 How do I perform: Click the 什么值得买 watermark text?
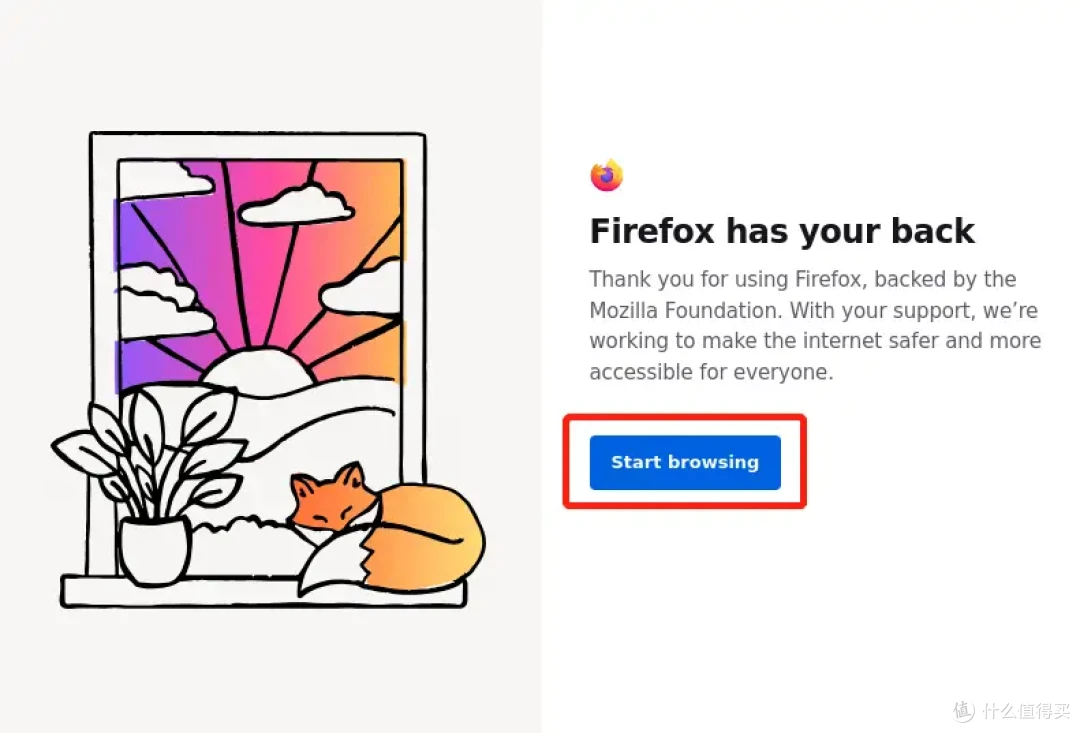[x=1026, y=711]
